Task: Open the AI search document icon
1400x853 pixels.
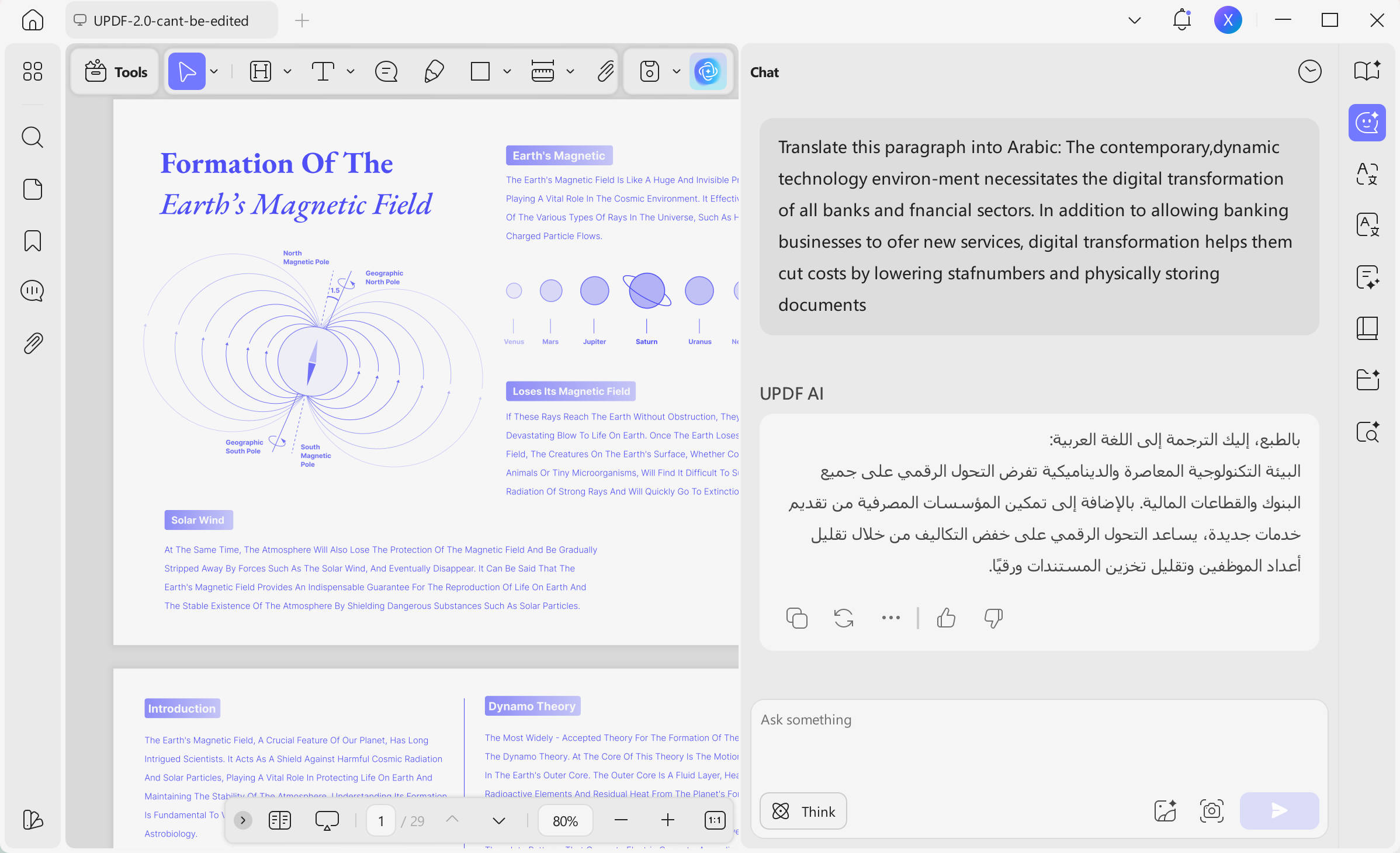Action: click(1367, 432)
